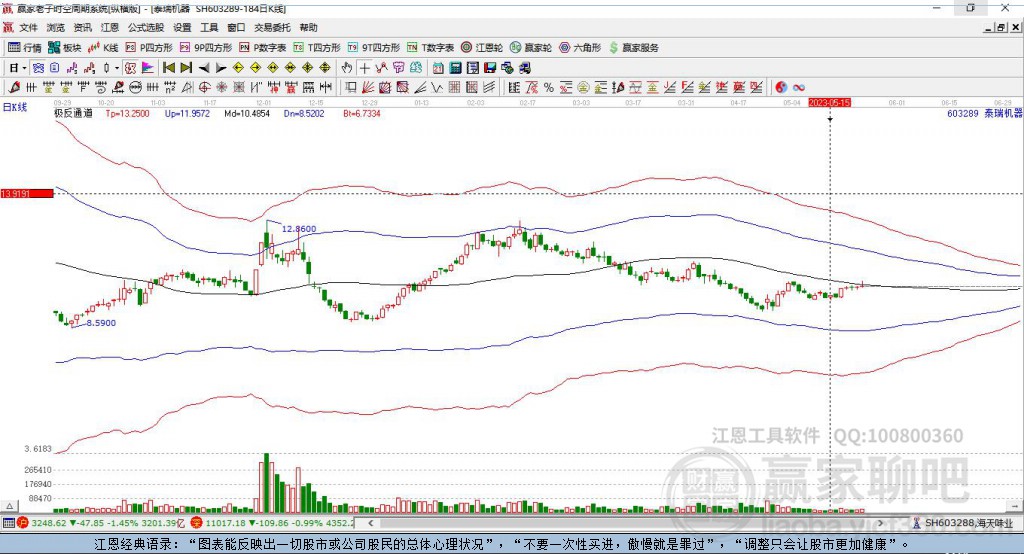Select the red pencil drawing tool

pos(14,87)
